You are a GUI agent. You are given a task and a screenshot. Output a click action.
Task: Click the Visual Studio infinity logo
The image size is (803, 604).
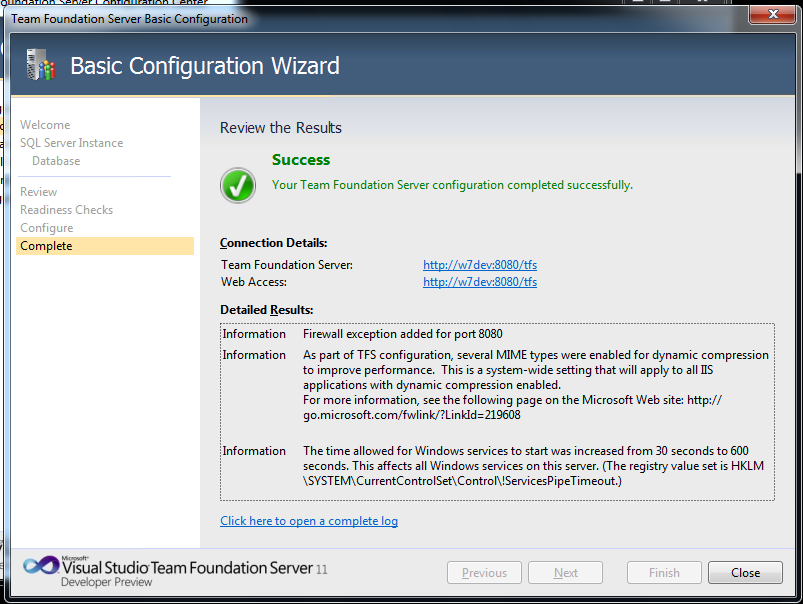click(x=42, y=565)
